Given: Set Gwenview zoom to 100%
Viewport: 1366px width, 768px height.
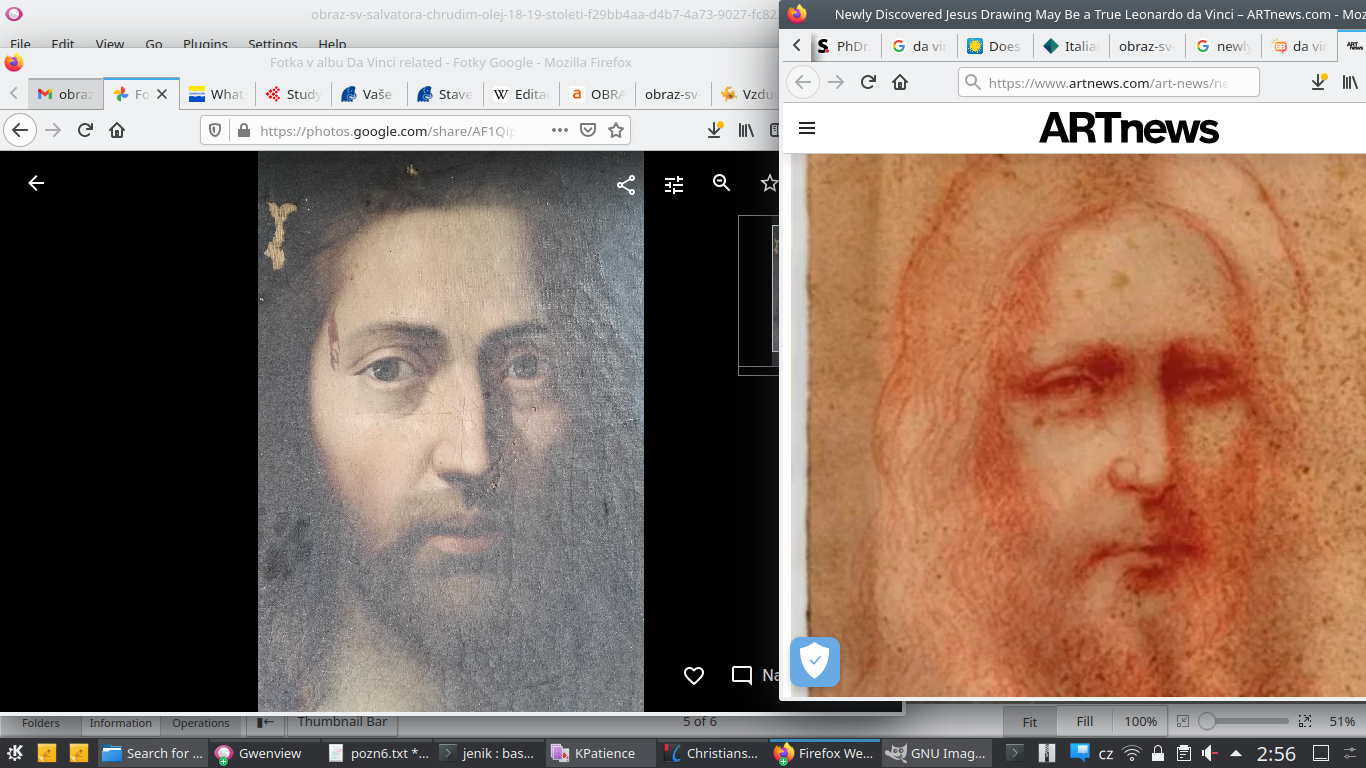Looking at the screenshot, I should [x=1141, y=721].
